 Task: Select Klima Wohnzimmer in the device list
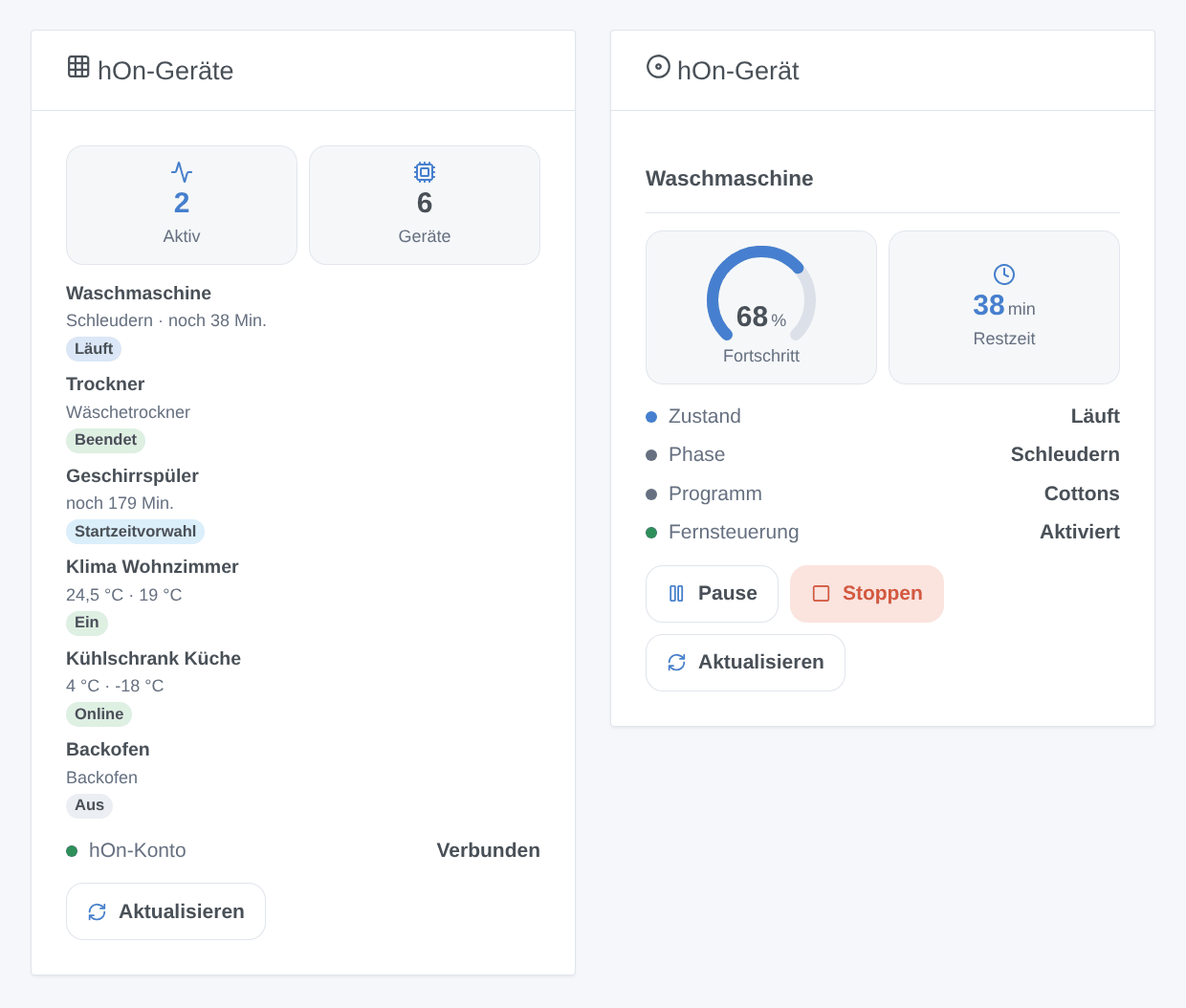(x=152, y=567)
